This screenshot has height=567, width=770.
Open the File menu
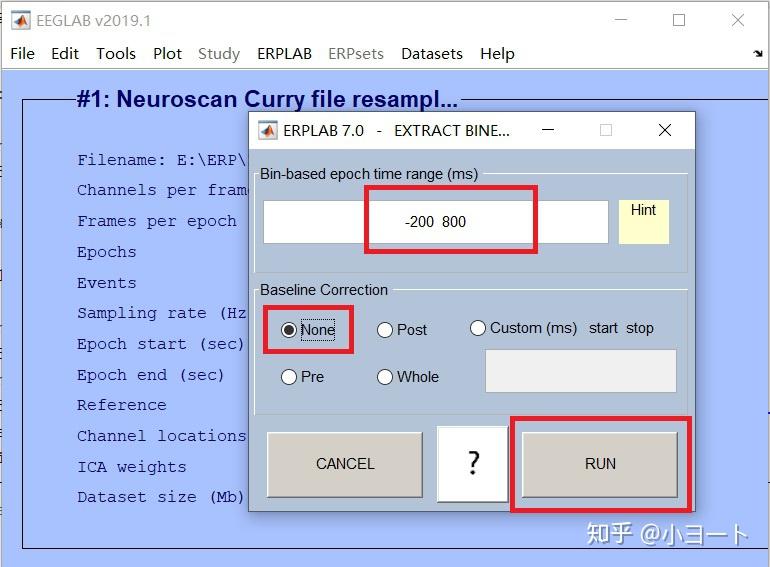coord(23,54)
